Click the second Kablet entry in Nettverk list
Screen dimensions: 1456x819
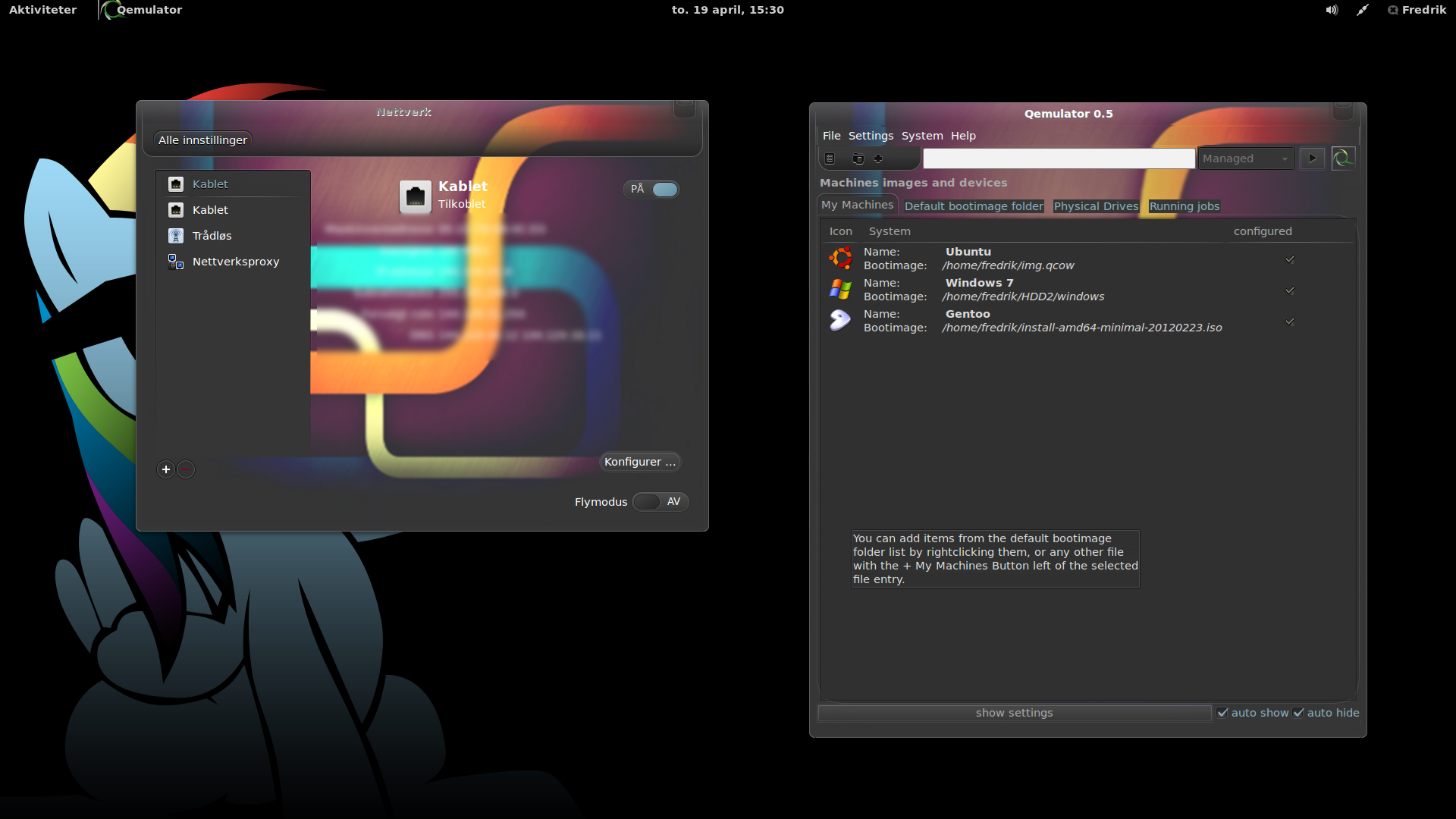[233, 210]
